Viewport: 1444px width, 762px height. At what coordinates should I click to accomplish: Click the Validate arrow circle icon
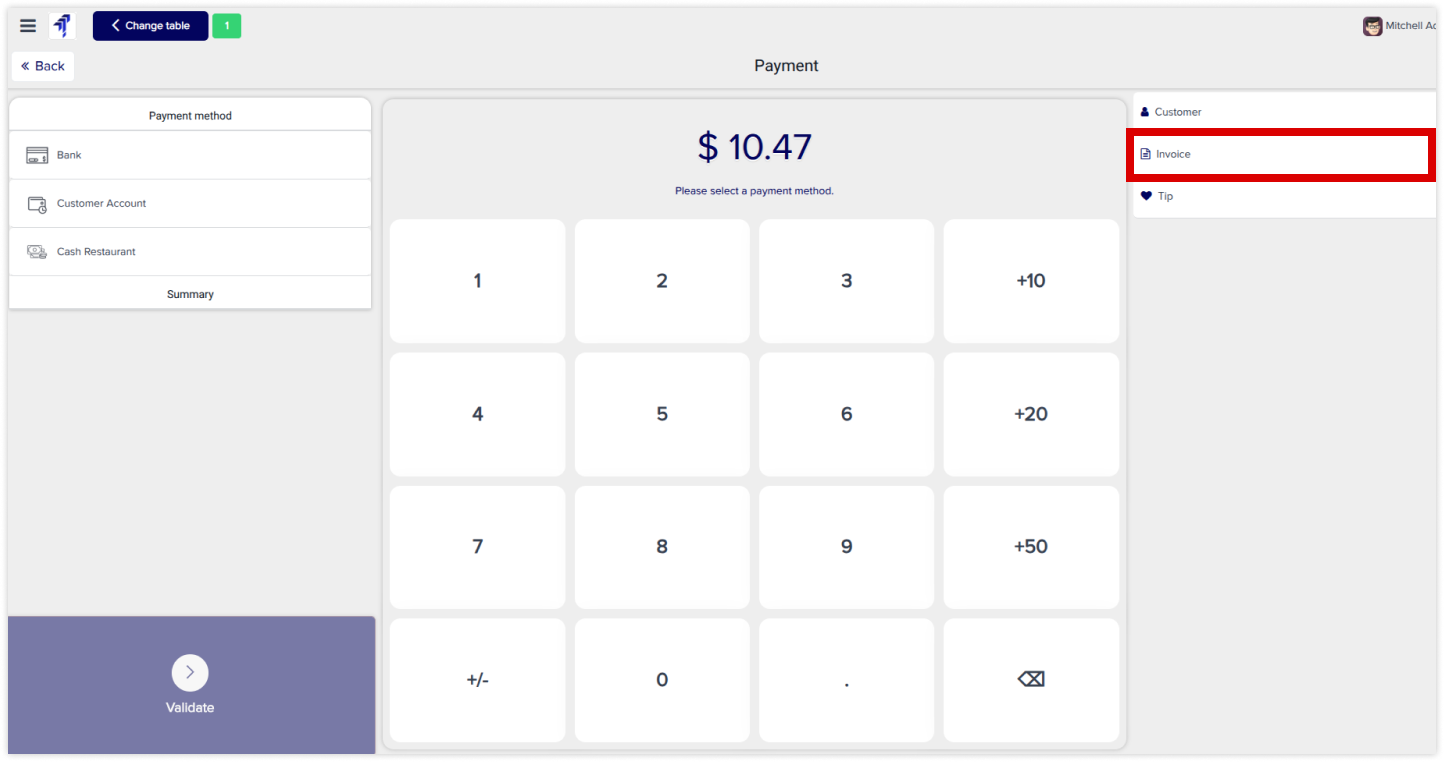tap(190, 673)
